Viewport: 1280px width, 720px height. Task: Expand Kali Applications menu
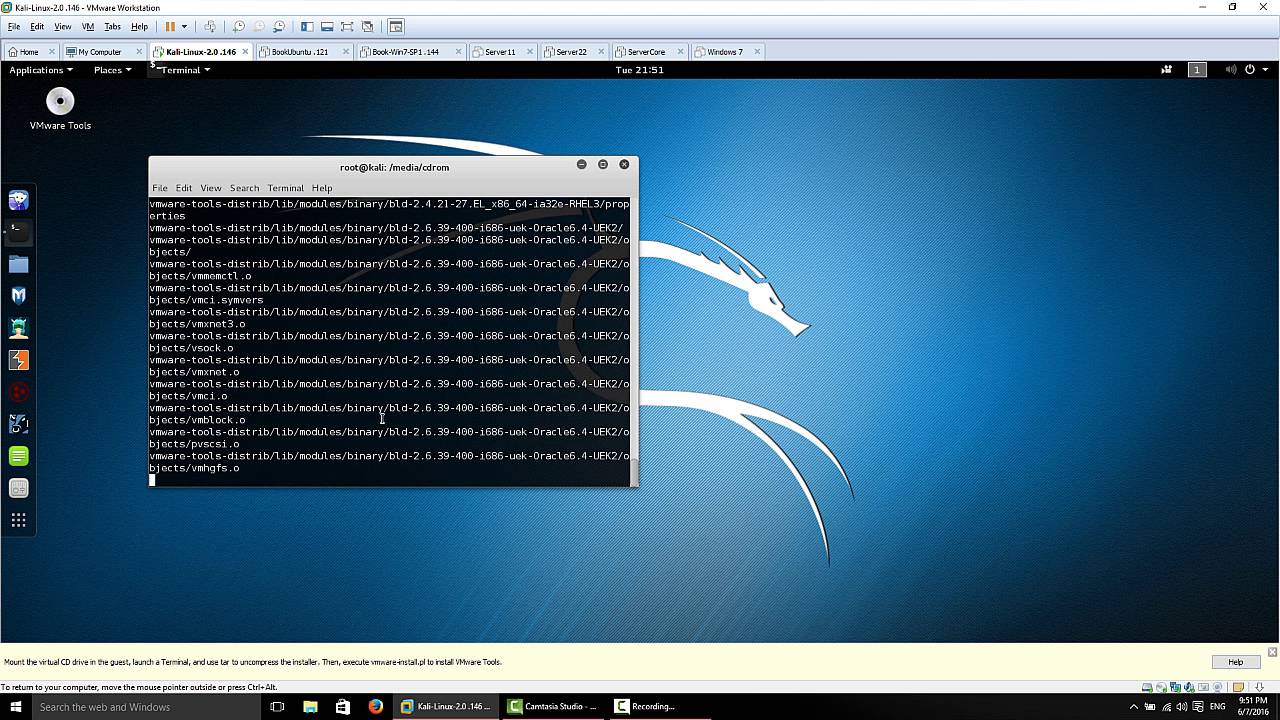point(41,70)
